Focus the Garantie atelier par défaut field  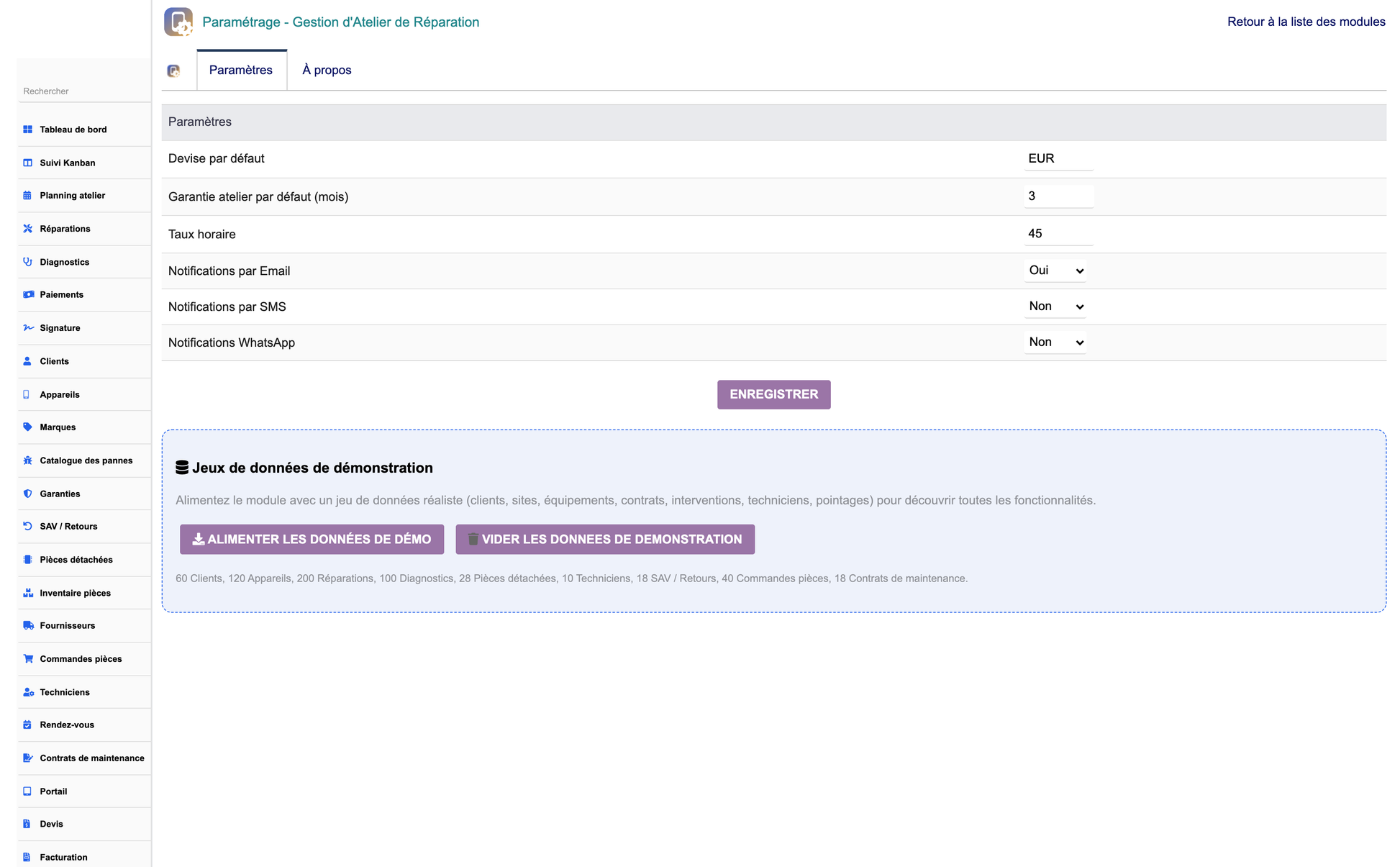(x=1058, y=196)
